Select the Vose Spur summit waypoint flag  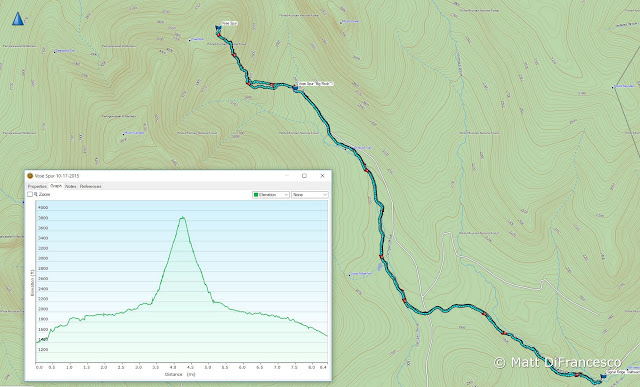point(218,28)
